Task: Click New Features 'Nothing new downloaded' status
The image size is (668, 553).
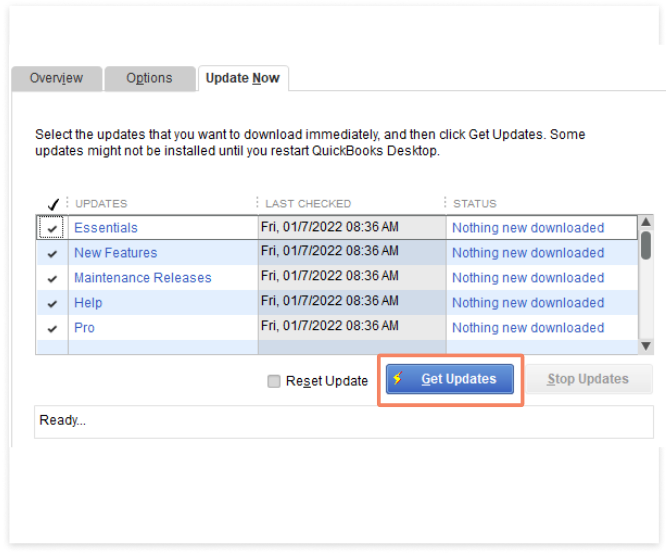Action: [x=528, y=253]
